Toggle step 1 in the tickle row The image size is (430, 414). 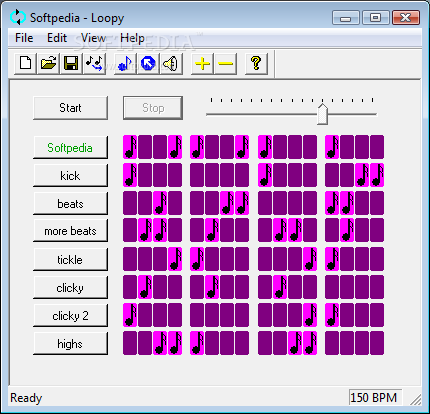[x=130, y=259]
